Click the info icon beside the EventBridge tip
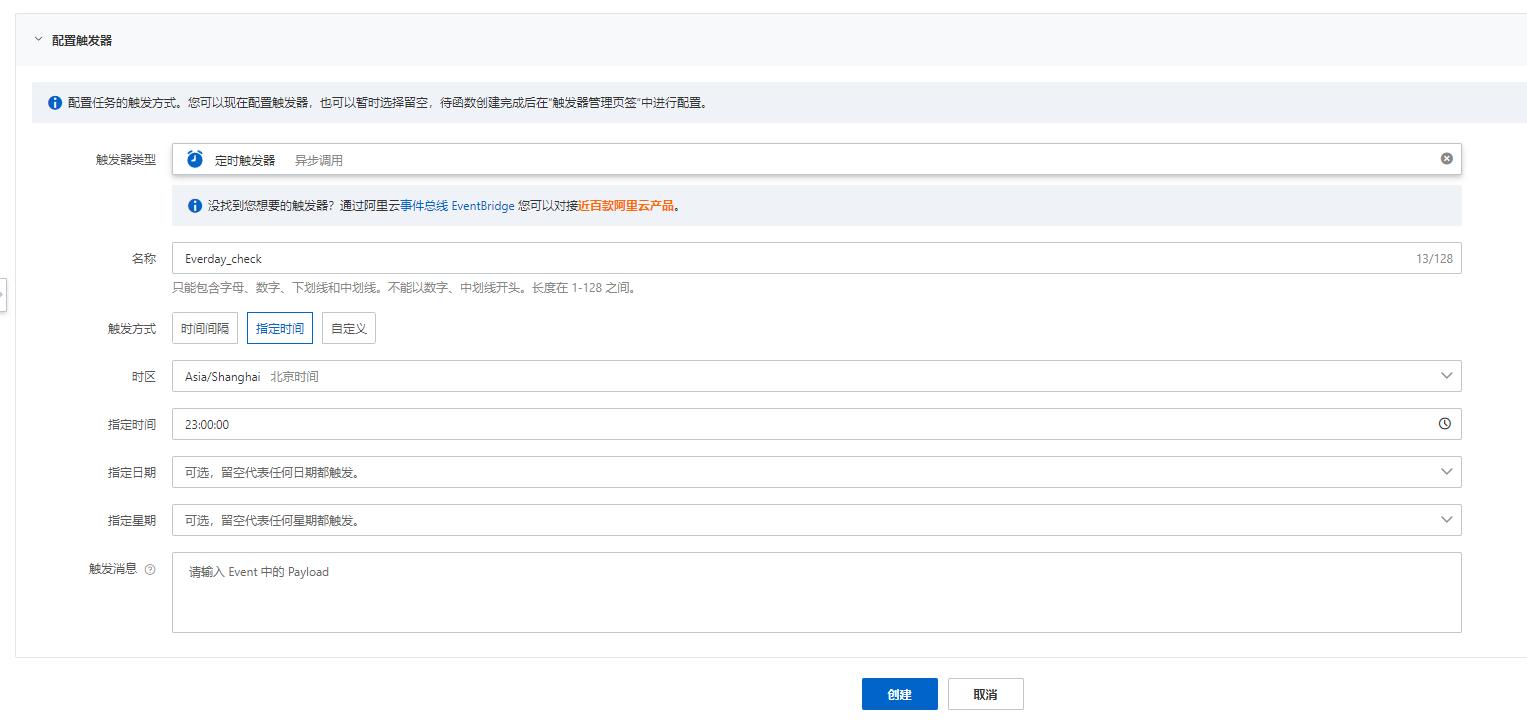 195,206
